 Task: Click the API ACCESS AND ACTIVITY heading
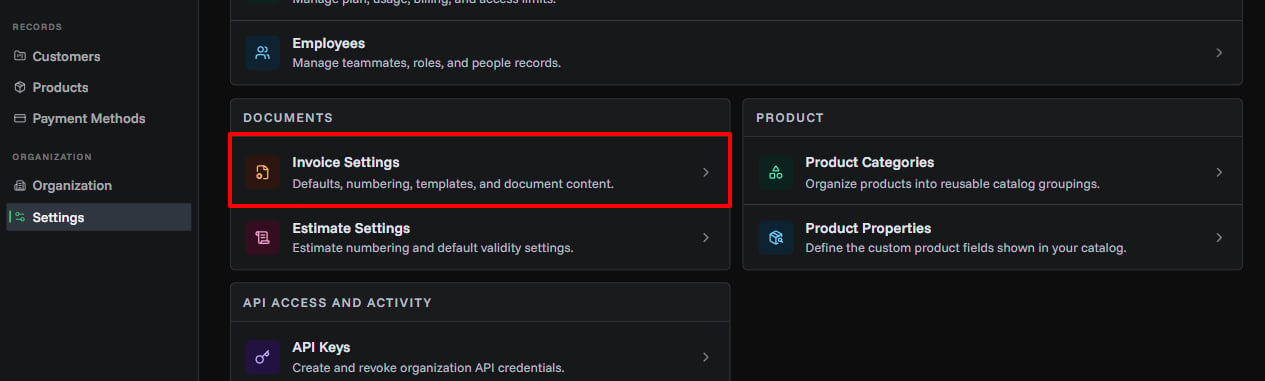pos(337,302)
